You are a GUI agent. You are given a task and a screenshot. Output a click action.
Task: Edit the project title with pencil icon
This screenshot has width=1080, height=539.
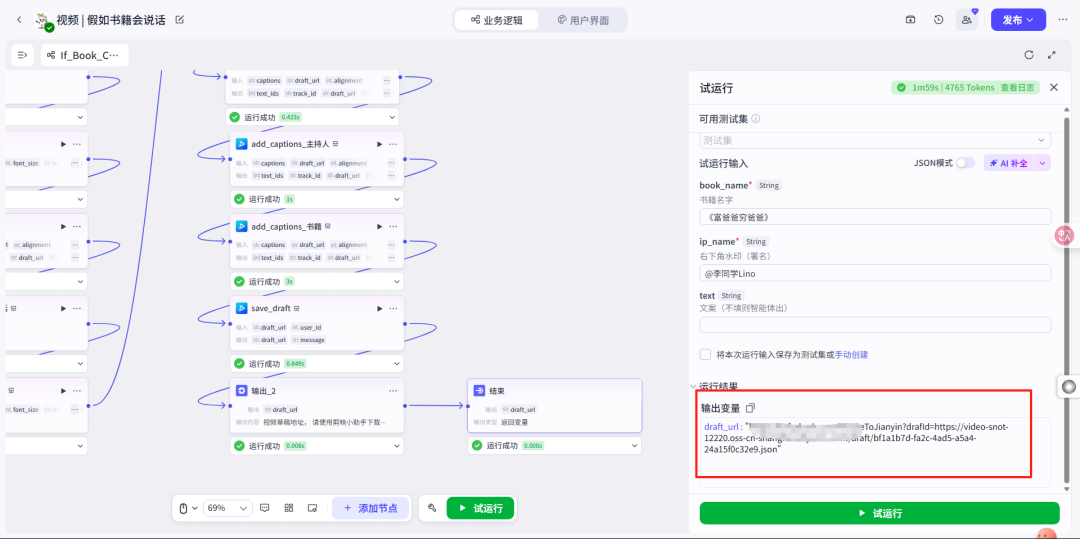[180, 20]
